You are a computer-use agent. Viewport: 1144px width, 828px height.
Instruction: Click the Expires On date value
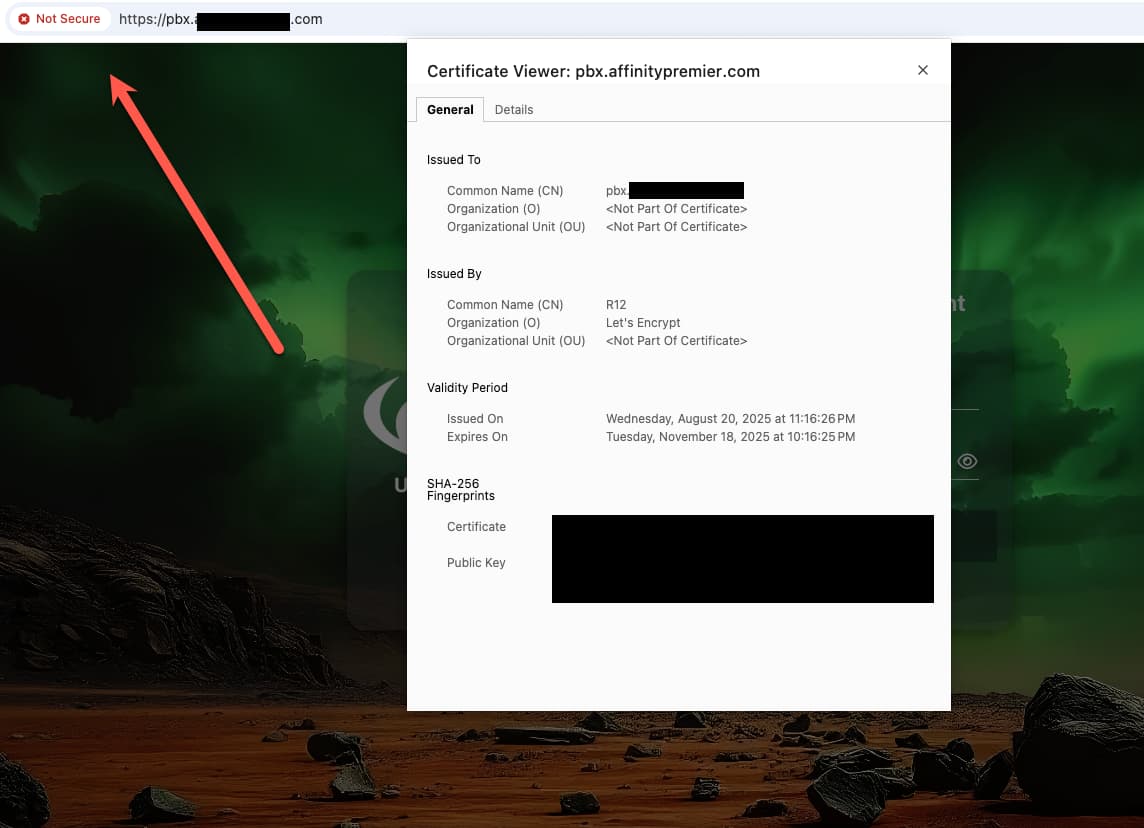tap(730, 437)
